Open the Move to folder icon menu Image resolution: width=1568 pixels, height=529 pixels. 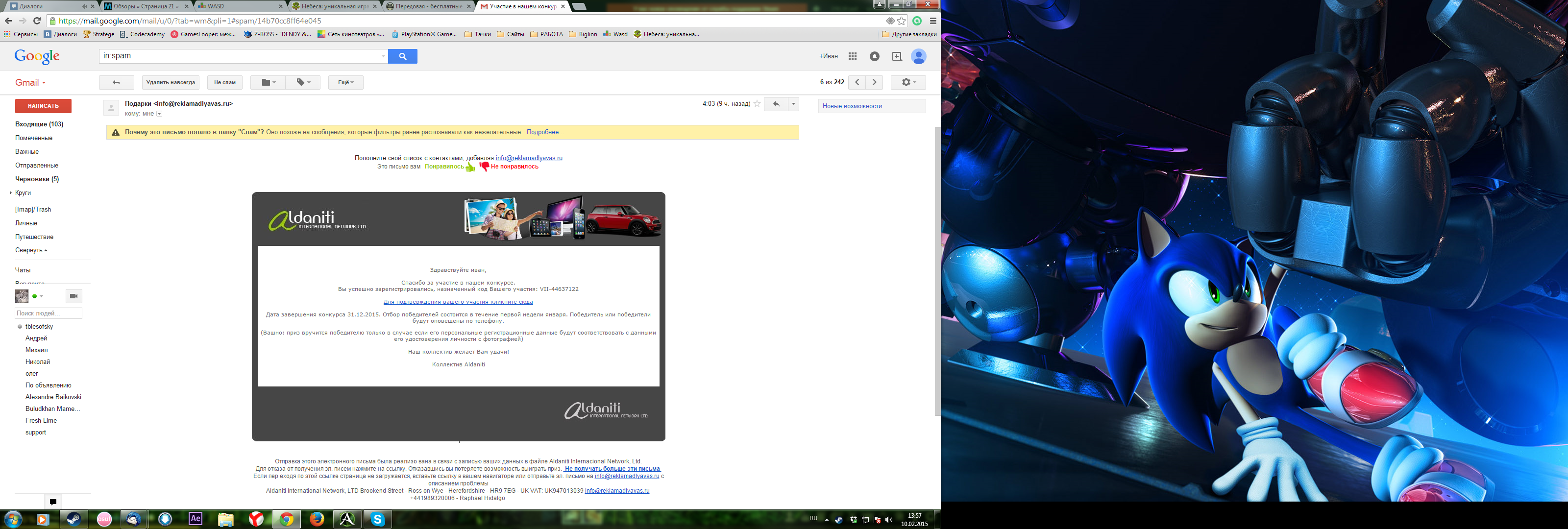coord(269,82)
